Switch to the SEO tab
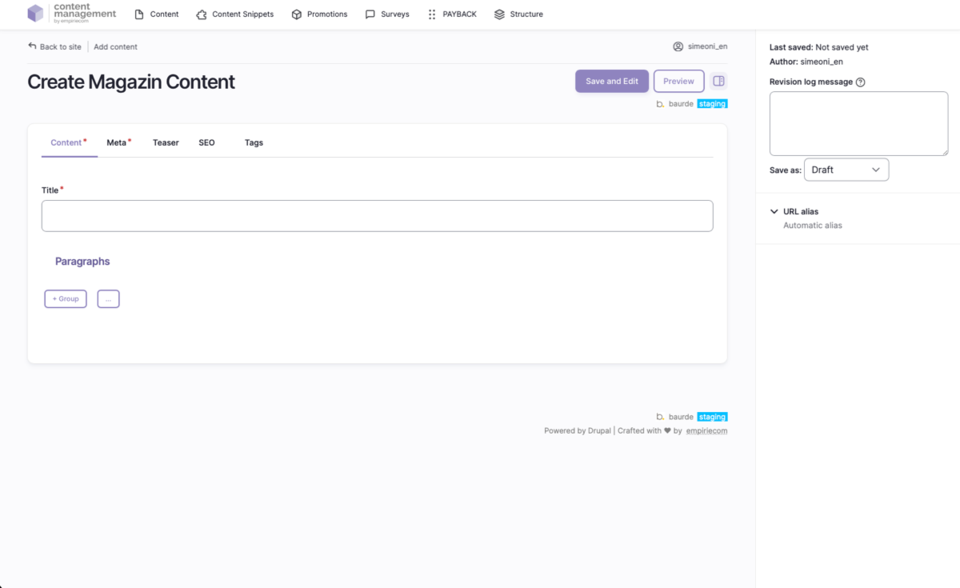 point(206,142)
